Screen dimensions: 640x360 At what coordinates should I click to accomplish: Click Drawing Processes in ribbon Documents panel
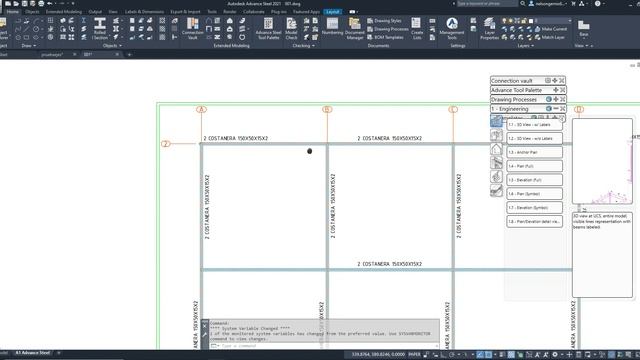click(387, 29)
